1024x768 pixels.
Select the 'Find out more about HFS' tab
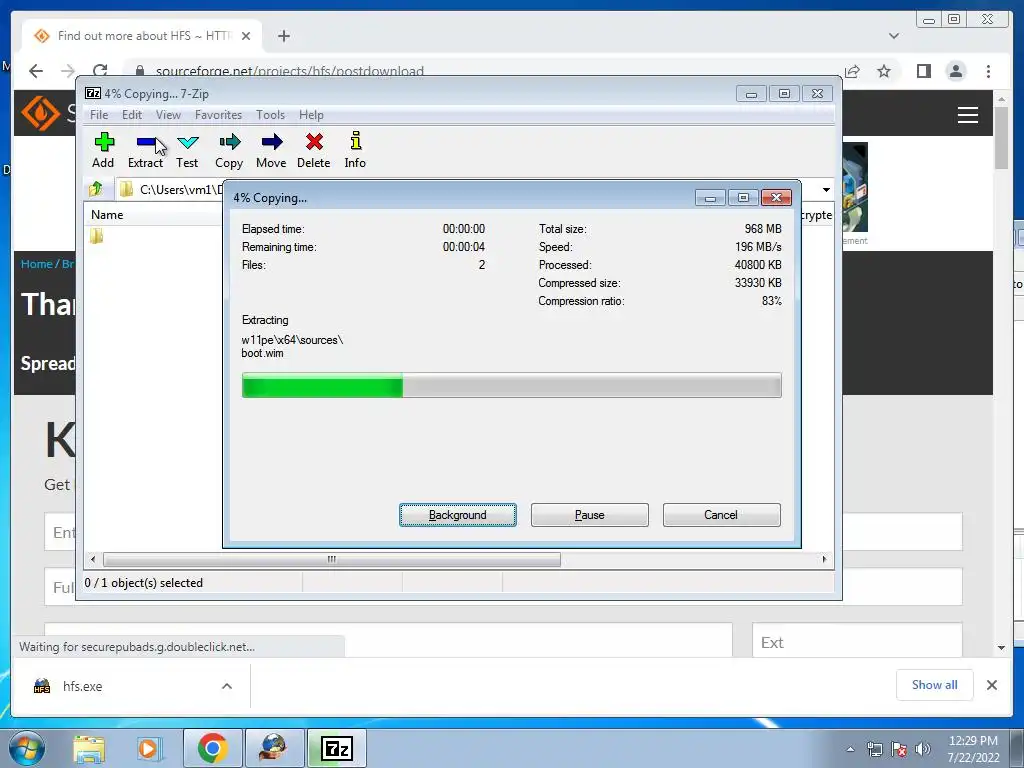142,36
